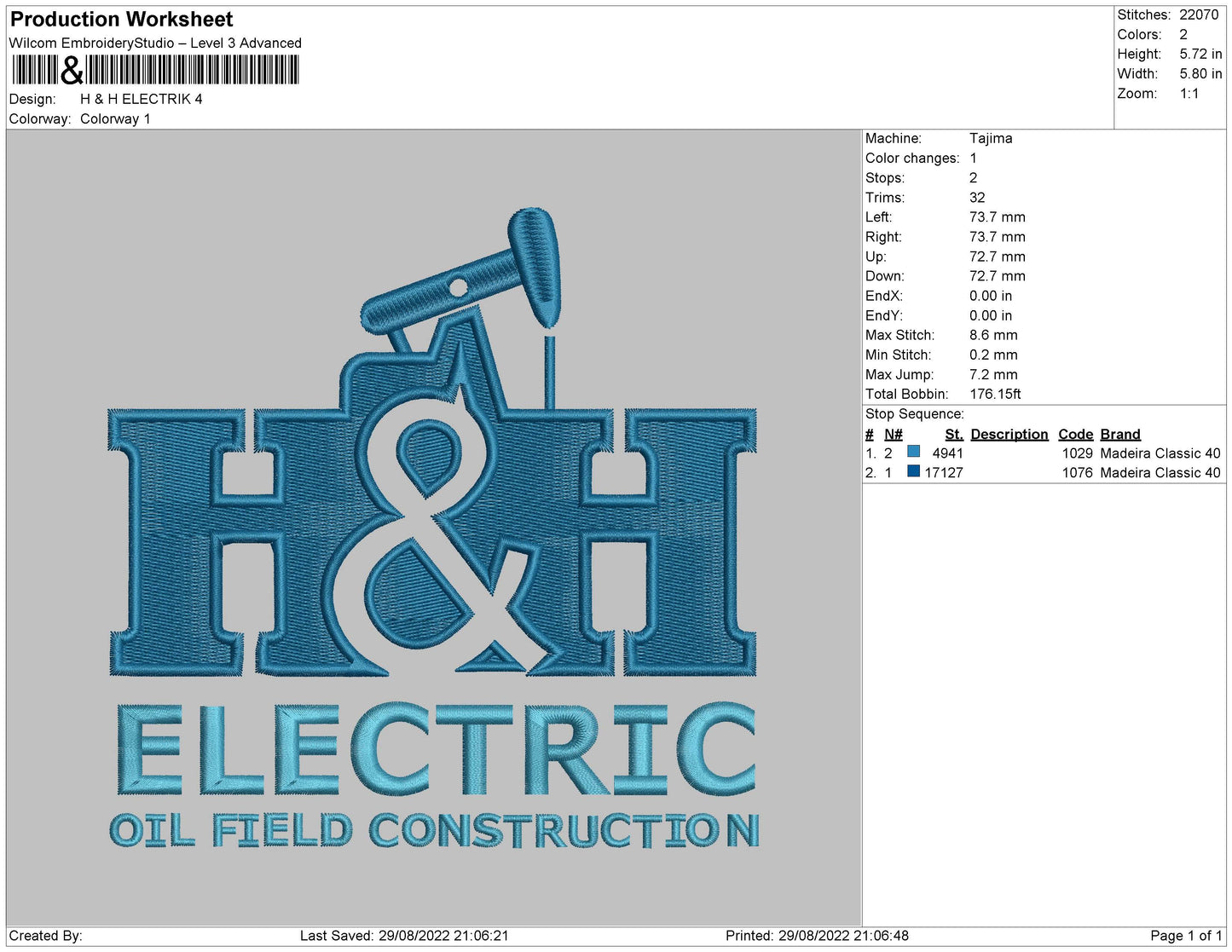Click the barcode image in header
Viewport: 1232px width, 952px height.
(x=155, y=70)
